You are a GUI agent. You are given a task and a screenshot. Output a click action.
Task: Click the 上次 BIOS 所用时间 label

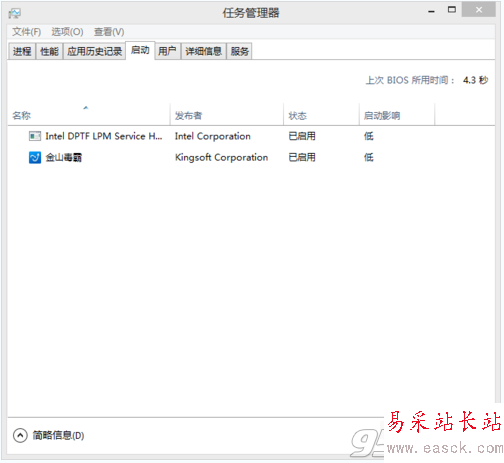pos(410,80)
